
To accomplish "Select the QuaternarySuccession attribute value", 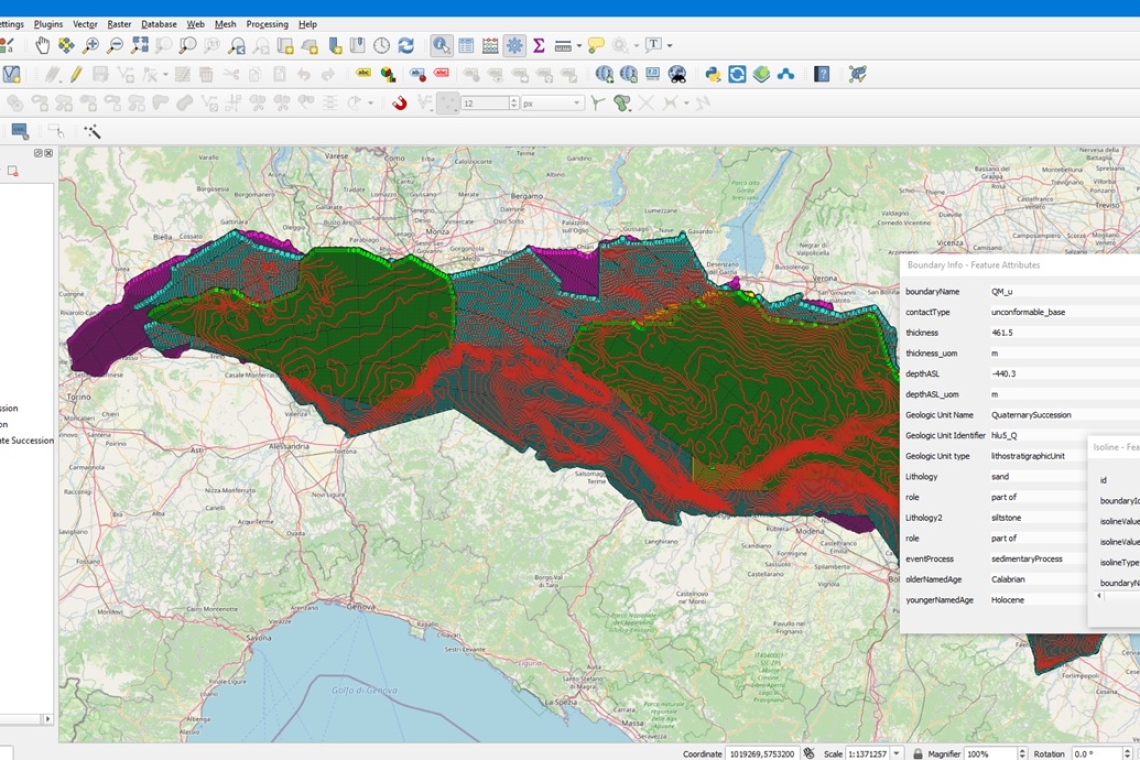I will 1031,415.
